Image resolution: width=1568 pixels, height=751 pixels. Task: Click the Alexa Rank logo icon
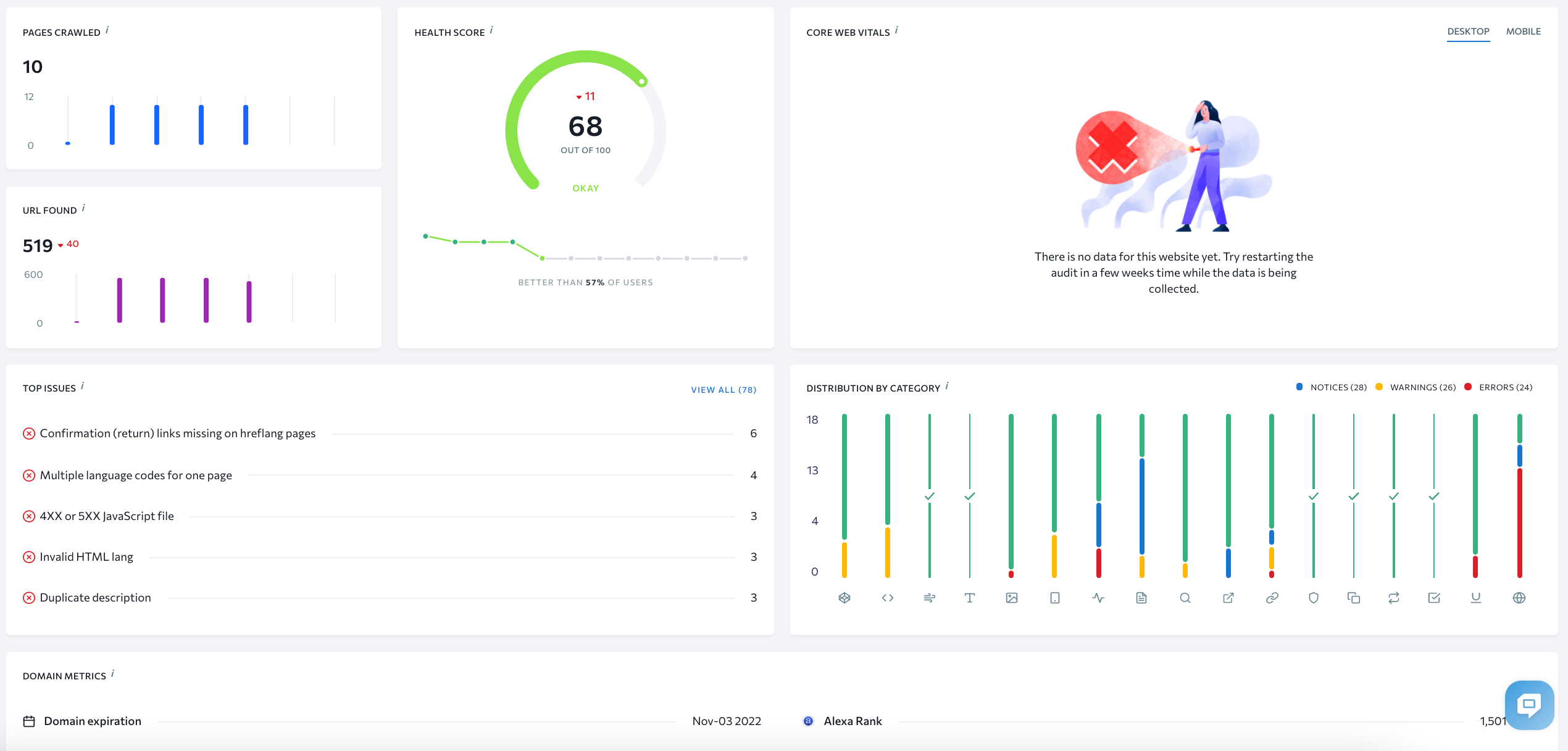click(x=808, y=721)
